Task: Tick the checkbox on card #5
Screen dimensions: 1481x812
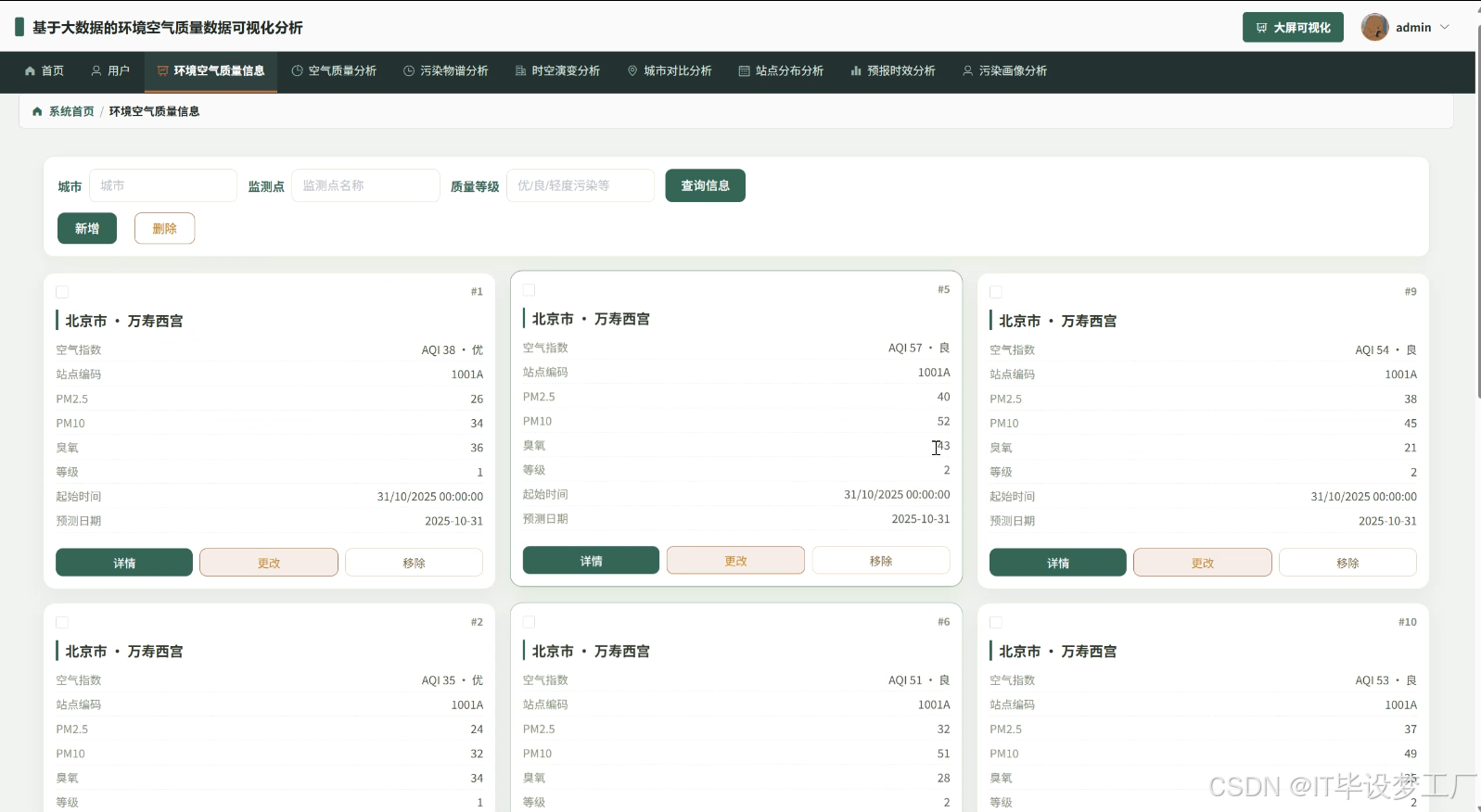Action: tap(530, 290)
